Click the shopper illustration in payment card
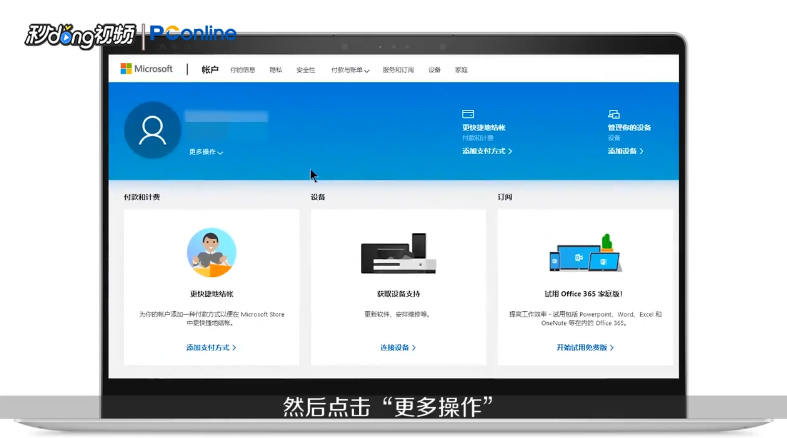787x438 pixels. (211, 252)
